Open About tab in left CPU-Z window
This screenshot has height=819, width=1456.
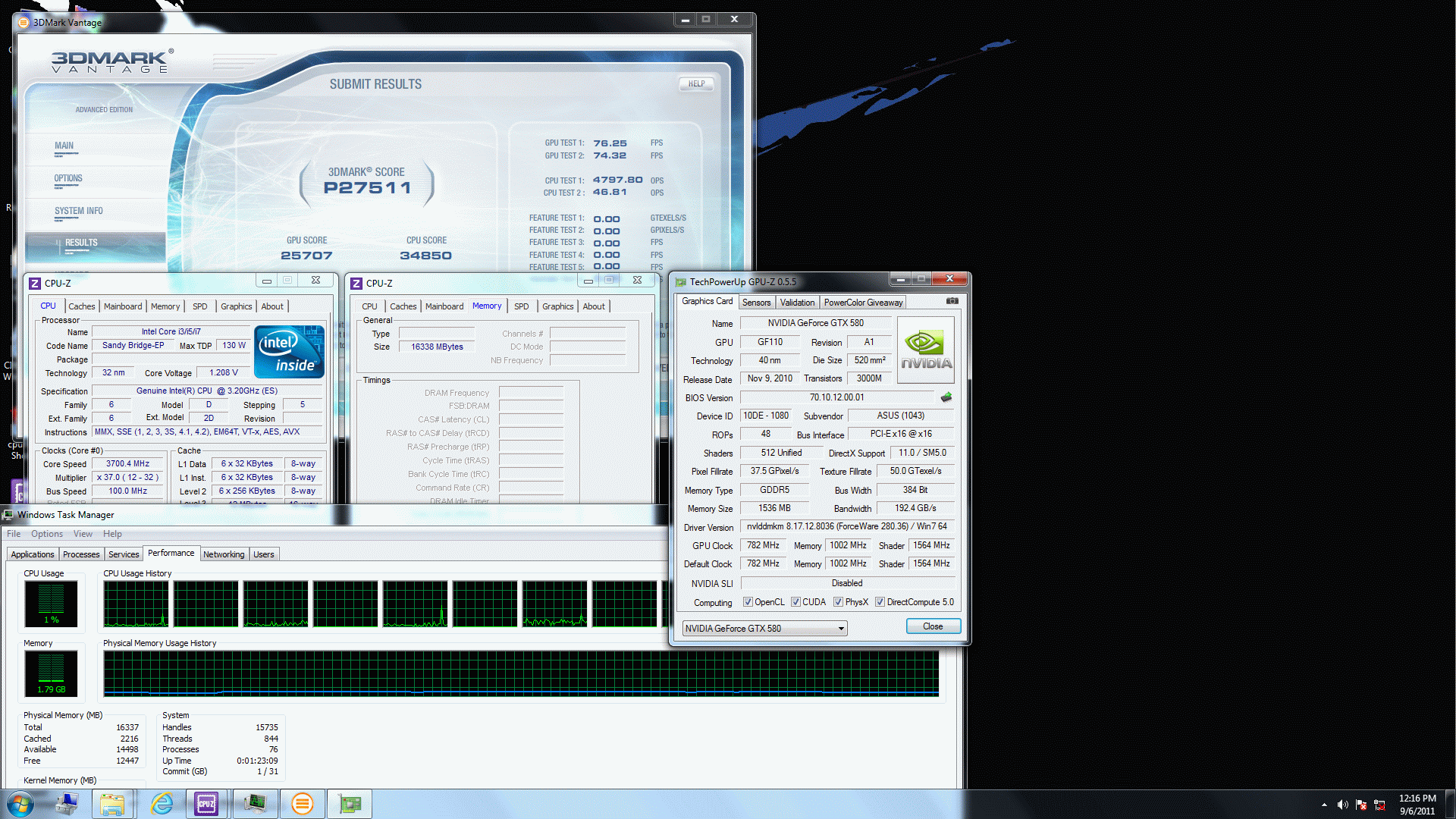point(272,306)
